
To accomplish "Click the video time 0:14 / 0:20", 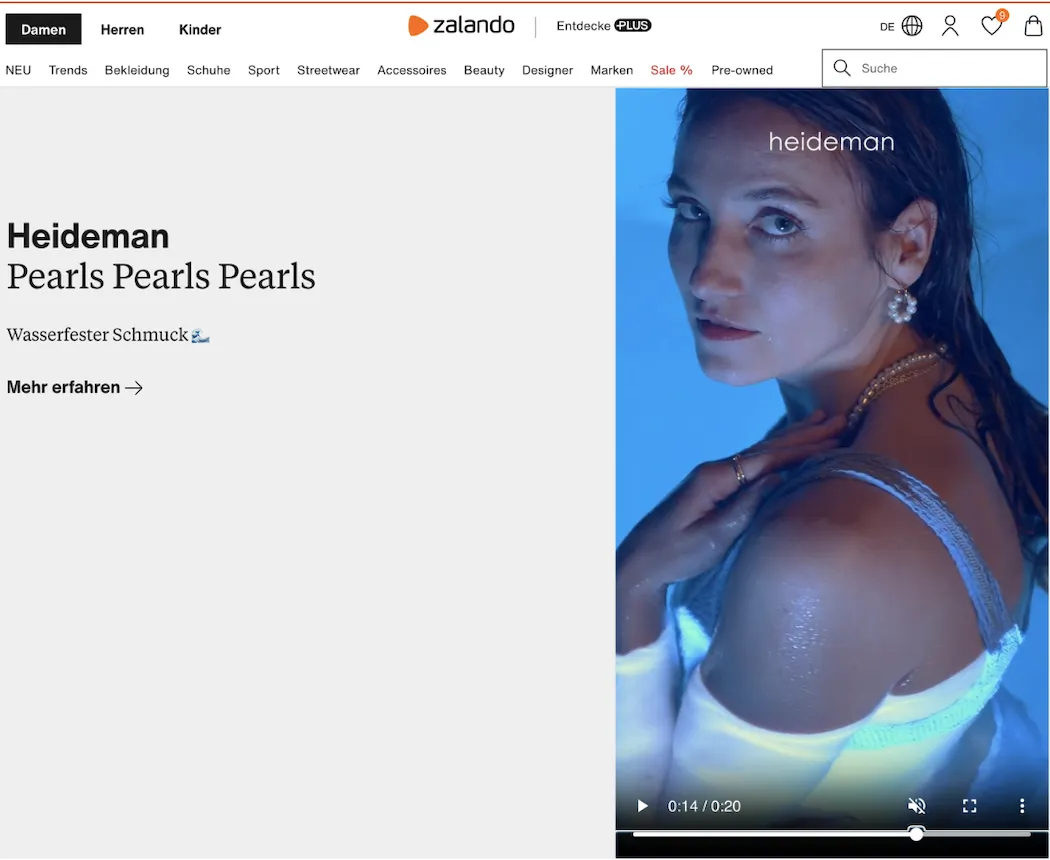I will point(704,806).
